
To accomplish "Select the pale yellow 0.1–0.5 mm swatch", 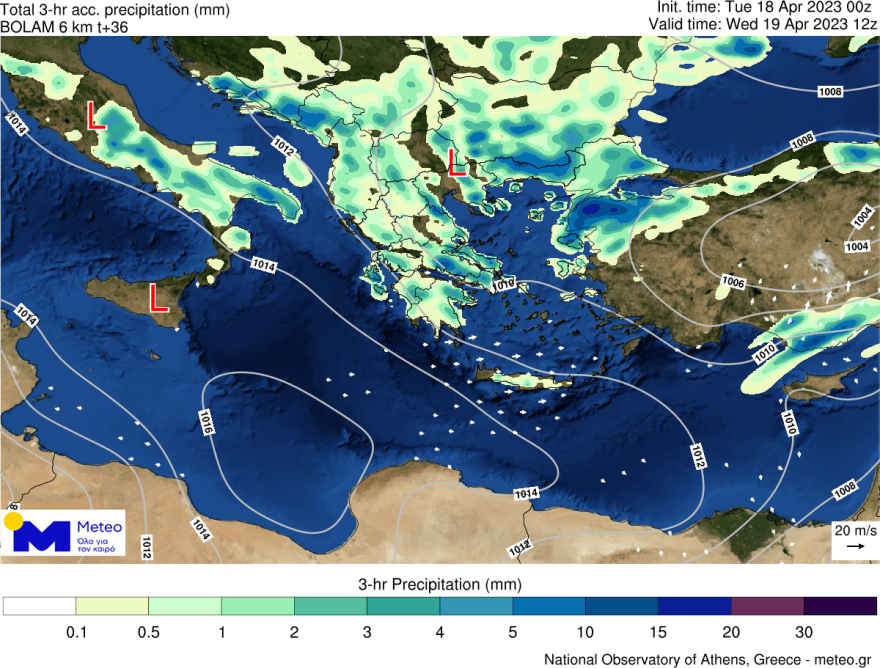I will click(x=112, y=606).
